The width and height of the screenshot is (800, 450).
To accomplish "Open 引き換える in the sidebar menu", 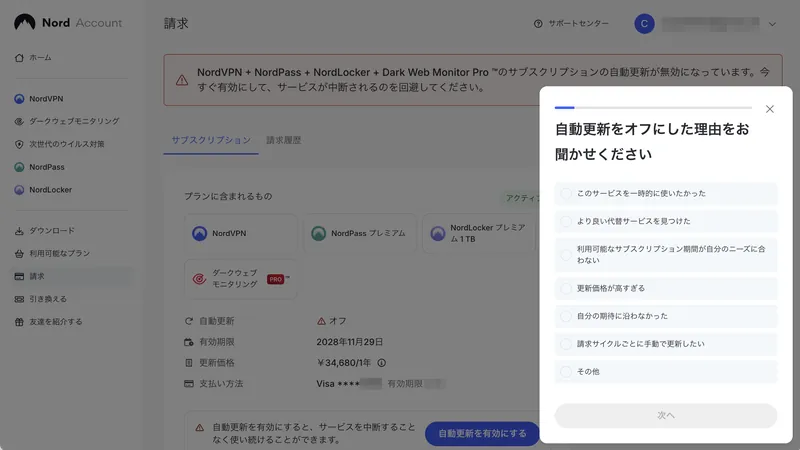I will [x=48, y=299].
